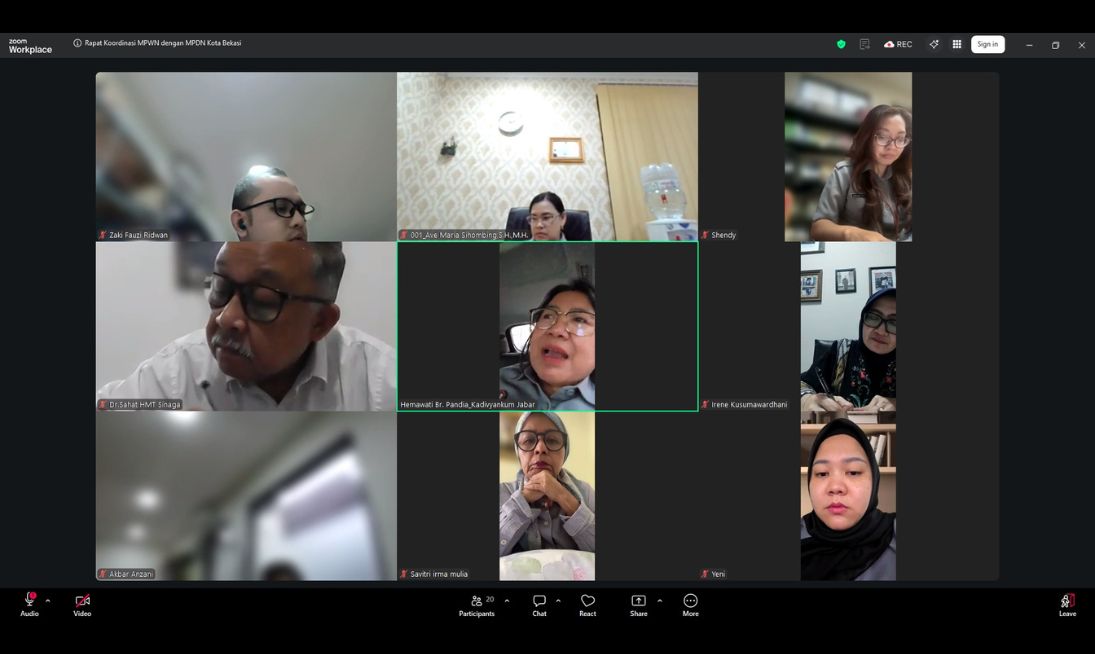Image resolution: width=1095 pixels, height=654 pixels.
Task: Click the Sign in button
Action: click(x=987, y=44)
